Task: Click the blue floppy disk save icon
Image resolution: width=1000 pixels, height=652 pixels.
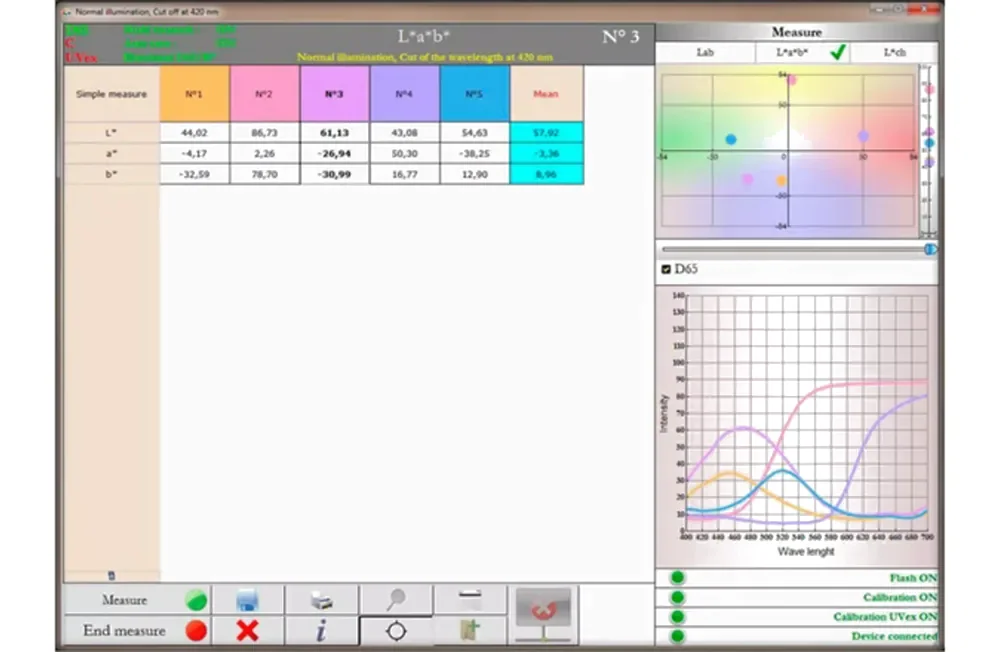Action: click(247, 600)
